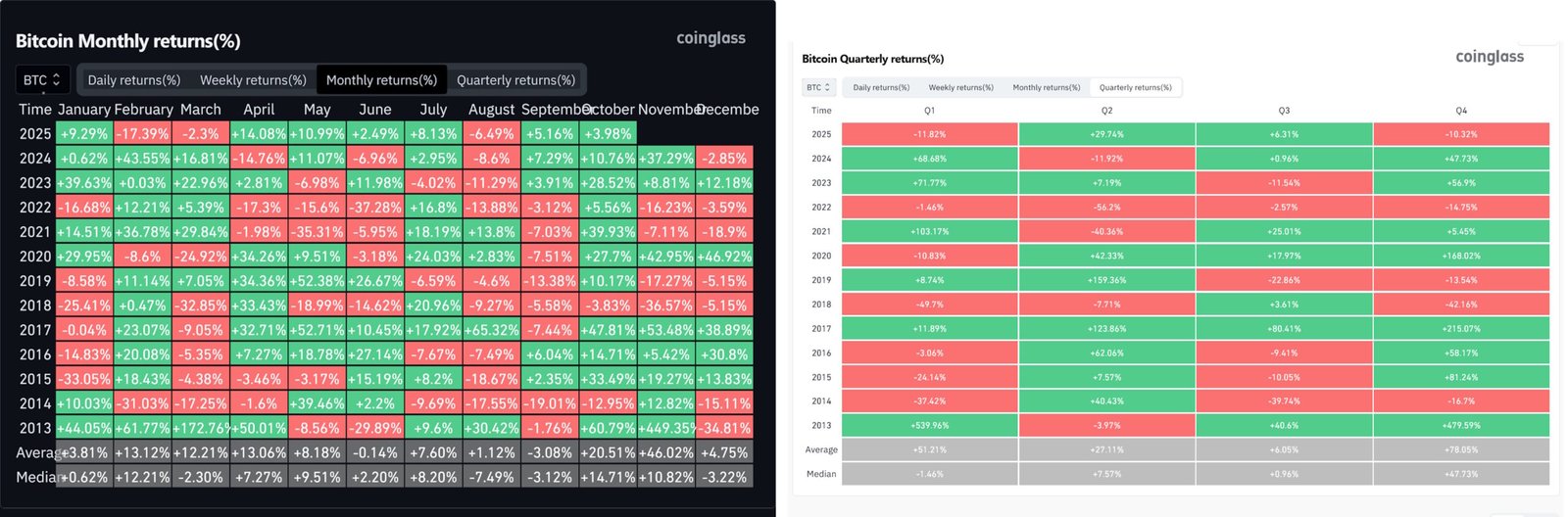Select the 2025 January +9.29% cell
1568x517 pixels.
click(x=84, y=134)
